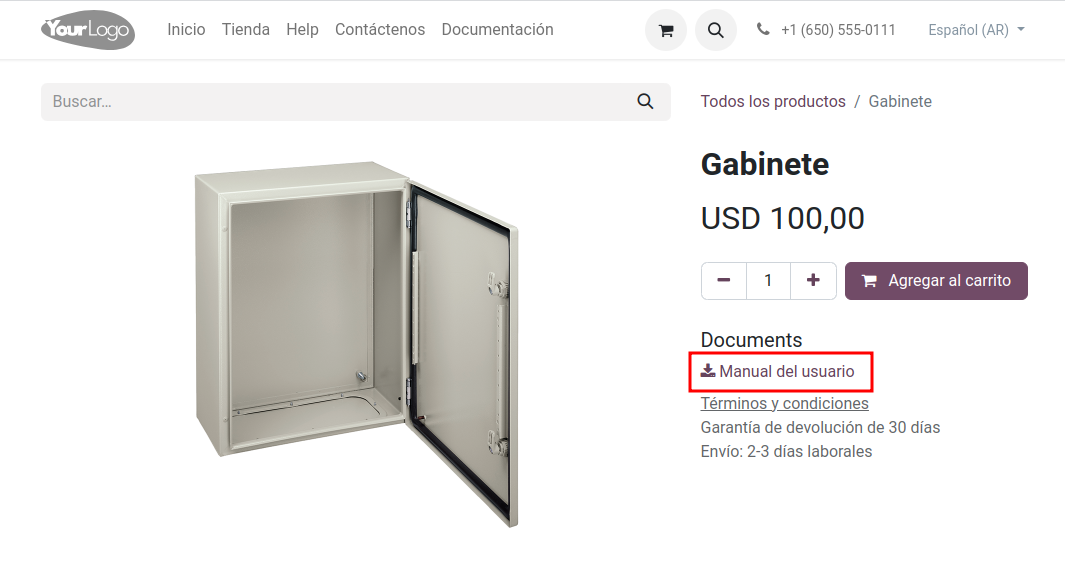Click the download icon beside Manual del usuario
The image size is (1065, 561).
[x=708, y=370]
